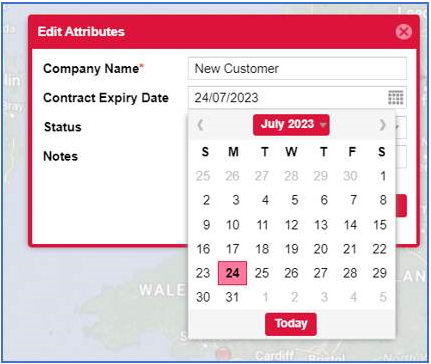The width and height of the screenshot is (431, 364).
Task: Select July 13 in the calendar
Action: pos(321,225)
